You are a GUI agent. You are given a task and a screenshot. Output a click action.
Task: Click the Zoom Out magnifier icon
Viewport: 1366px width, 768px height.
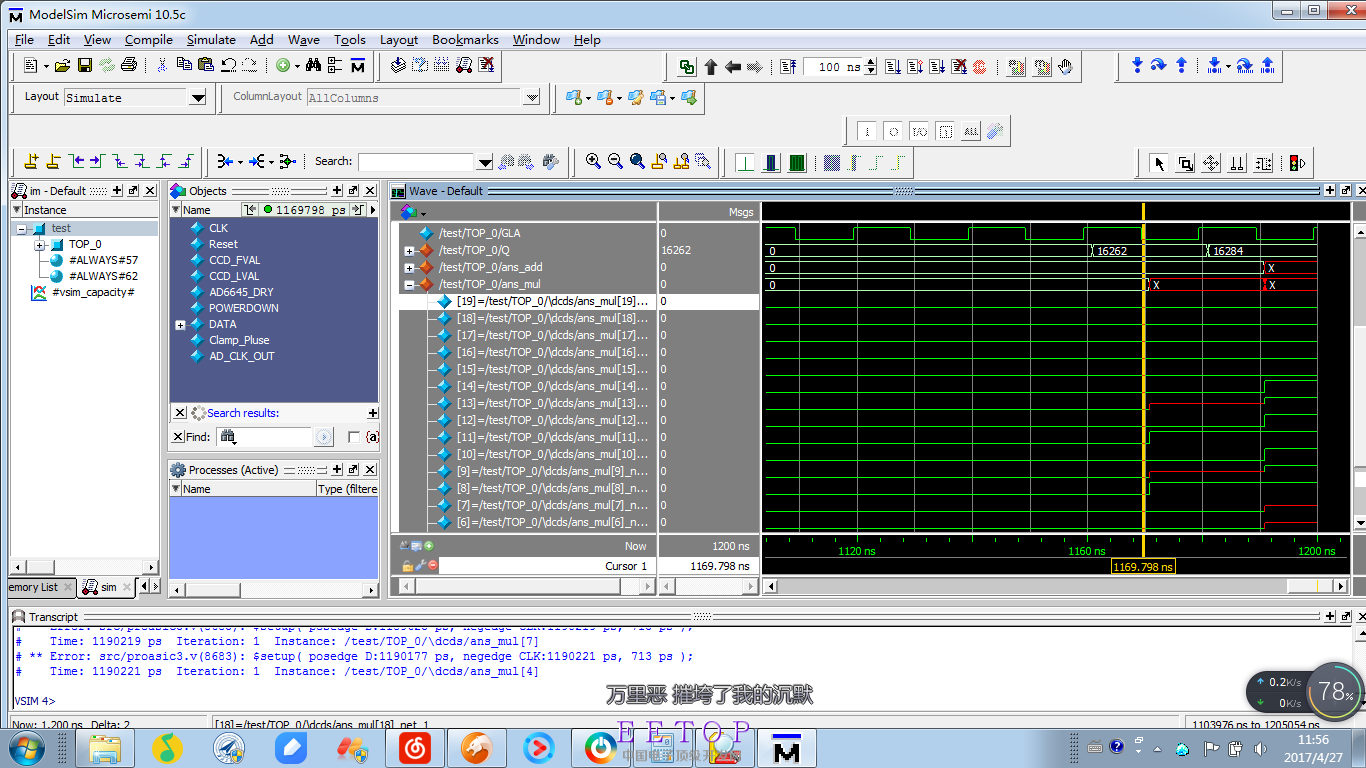pyautogui.click(x=615, y=162)
